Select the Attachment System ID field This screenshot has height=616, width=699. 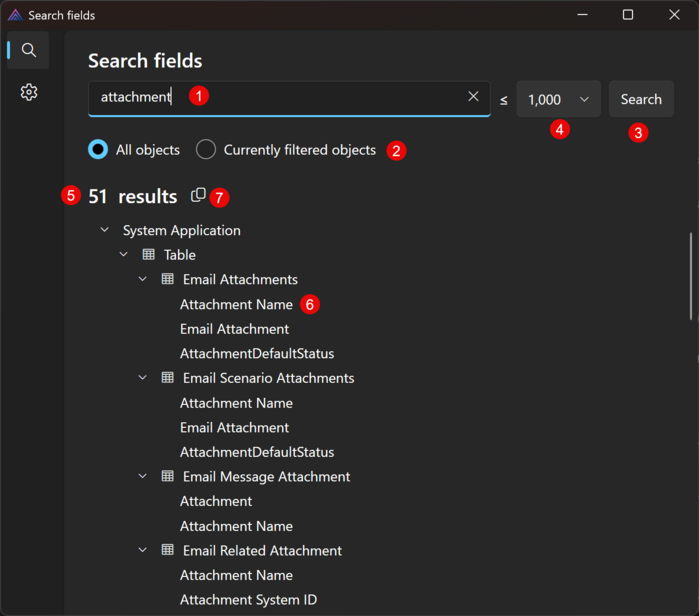coord(248,600)
